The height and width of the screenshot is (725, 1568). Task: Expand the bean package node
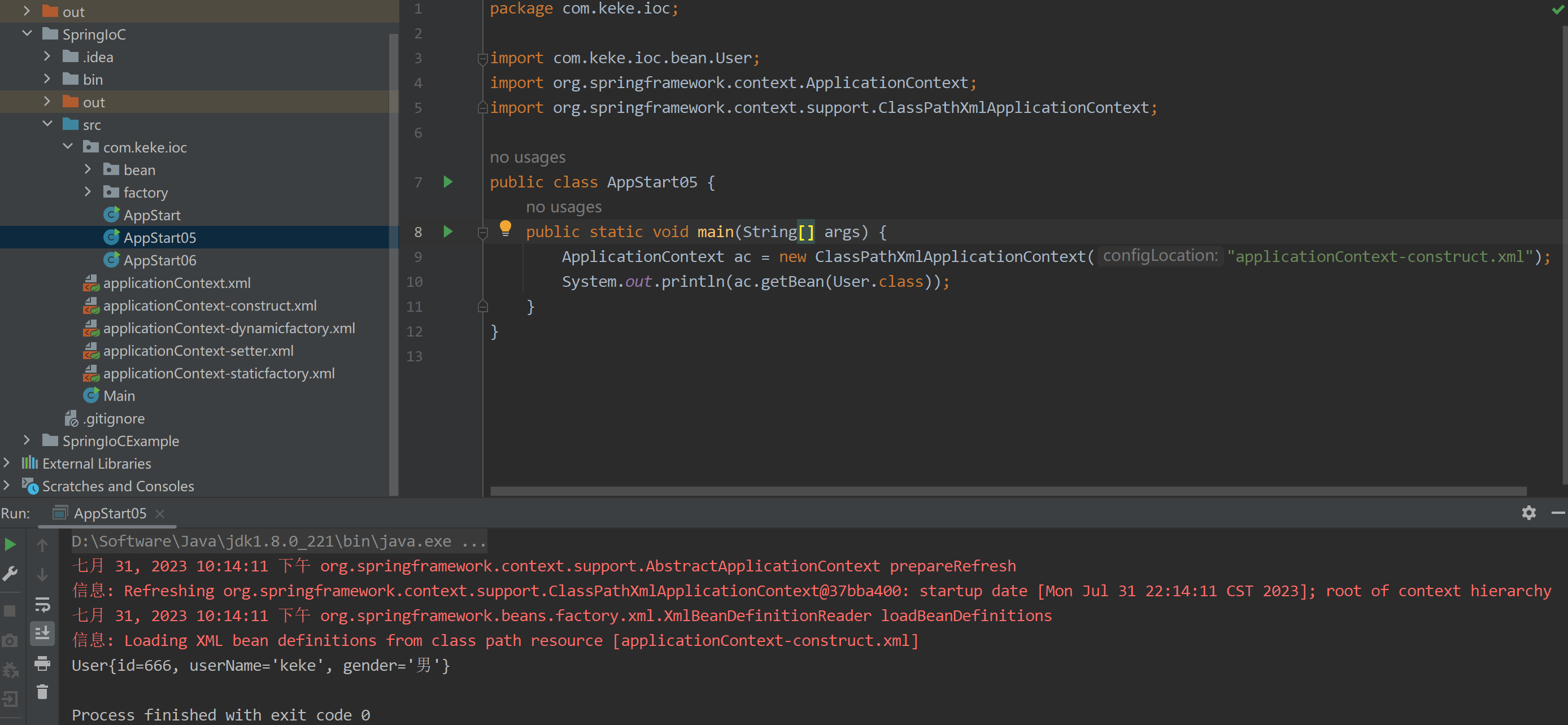tap(88, 169)
